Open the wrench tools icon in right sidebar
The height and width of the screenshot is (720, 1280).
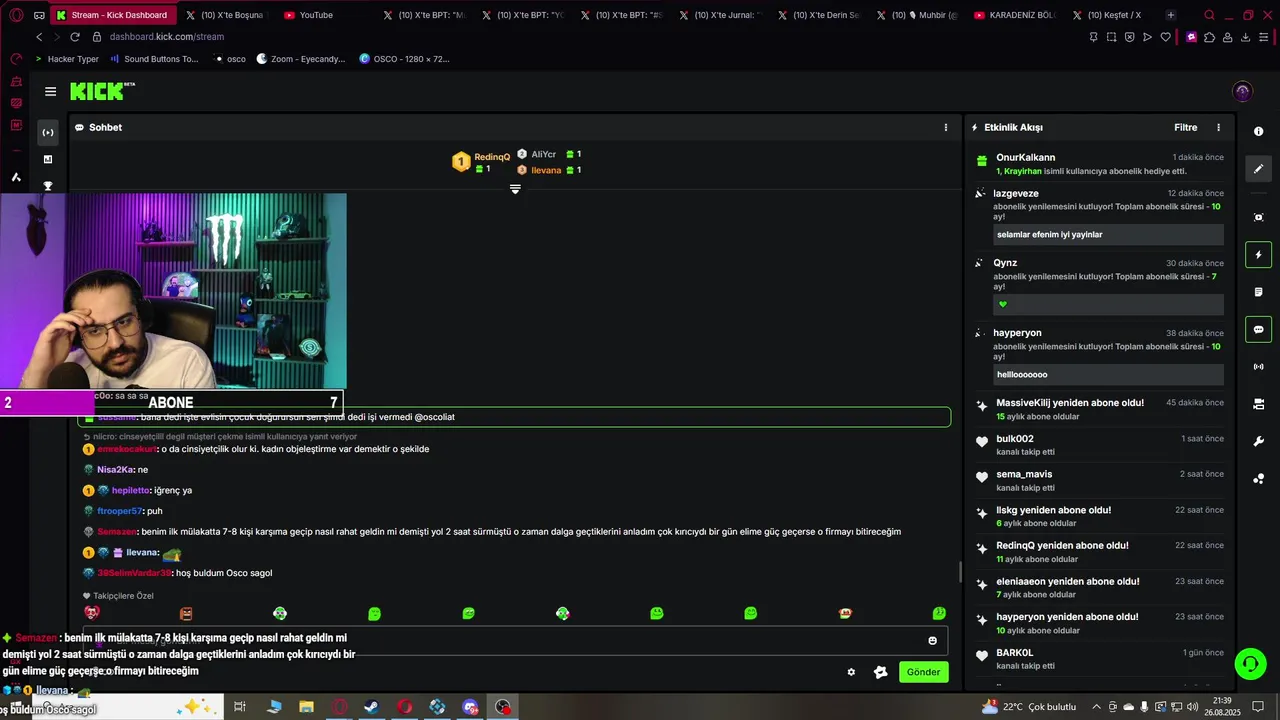[1258, 441]
